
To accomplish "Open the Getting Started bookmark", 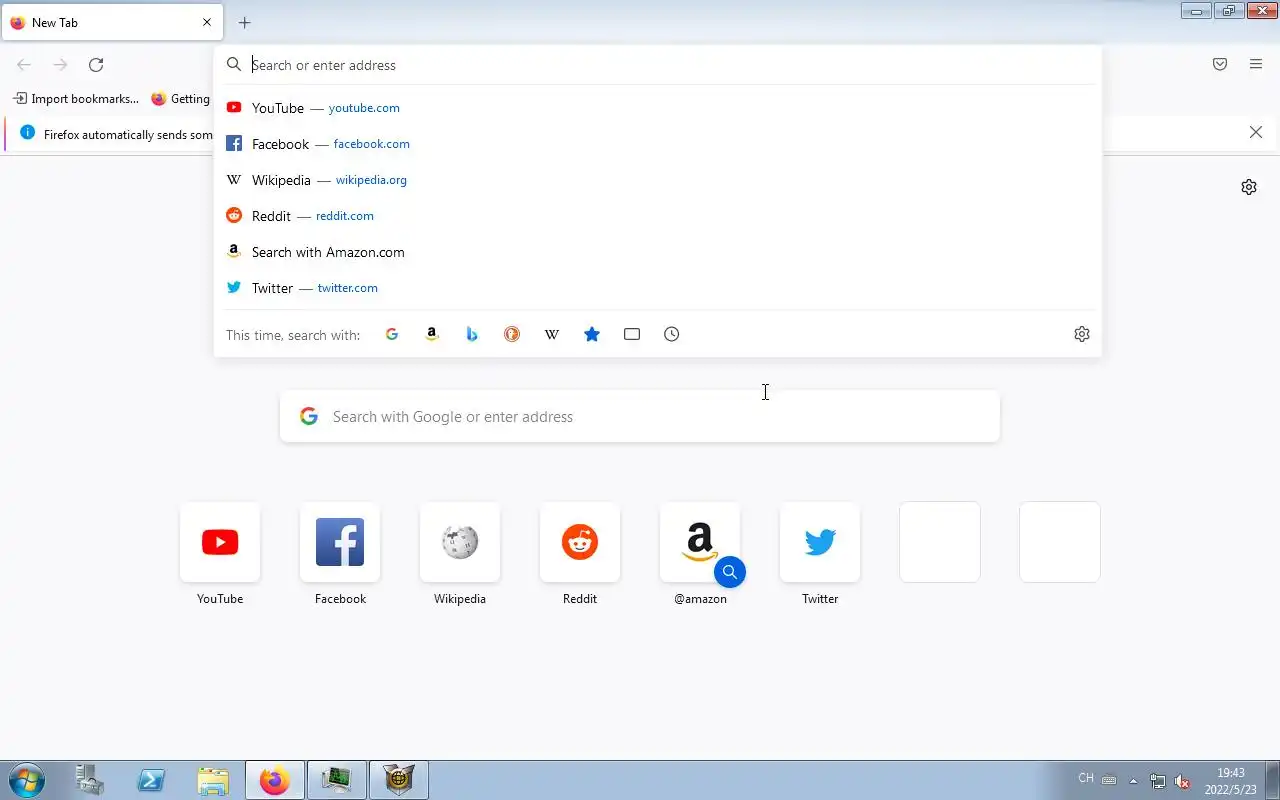I will click(181, 99).
